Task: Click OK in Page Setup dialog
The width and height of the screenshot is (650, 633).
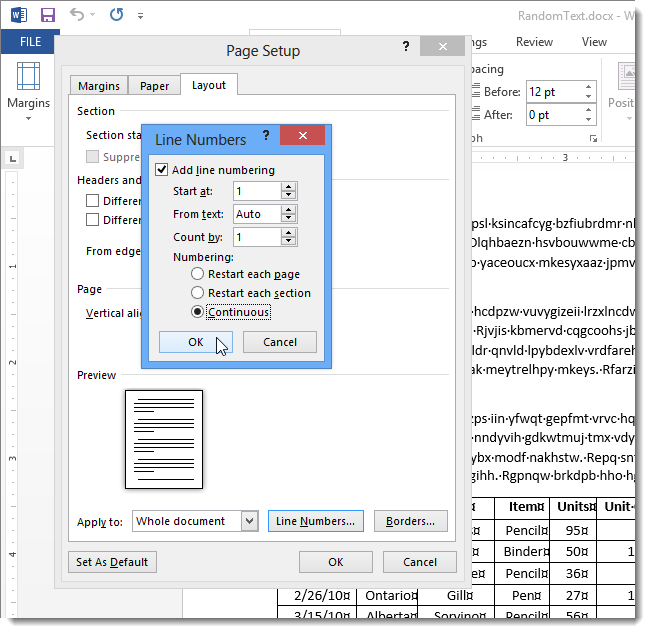Action: tap(335, 562)
